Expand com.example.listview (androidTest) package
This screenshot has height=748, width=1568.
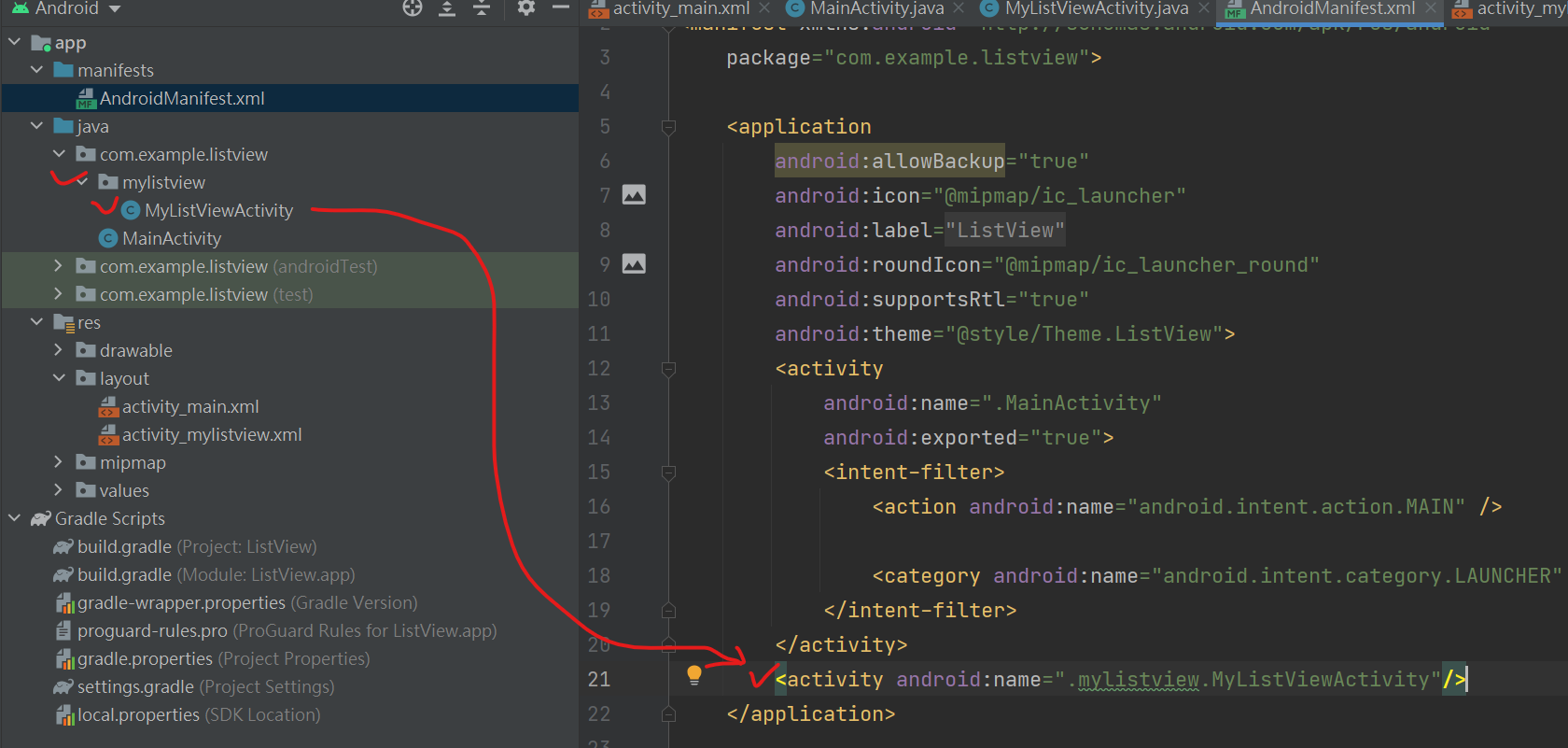pyautogui.click(x=60, y=266)
